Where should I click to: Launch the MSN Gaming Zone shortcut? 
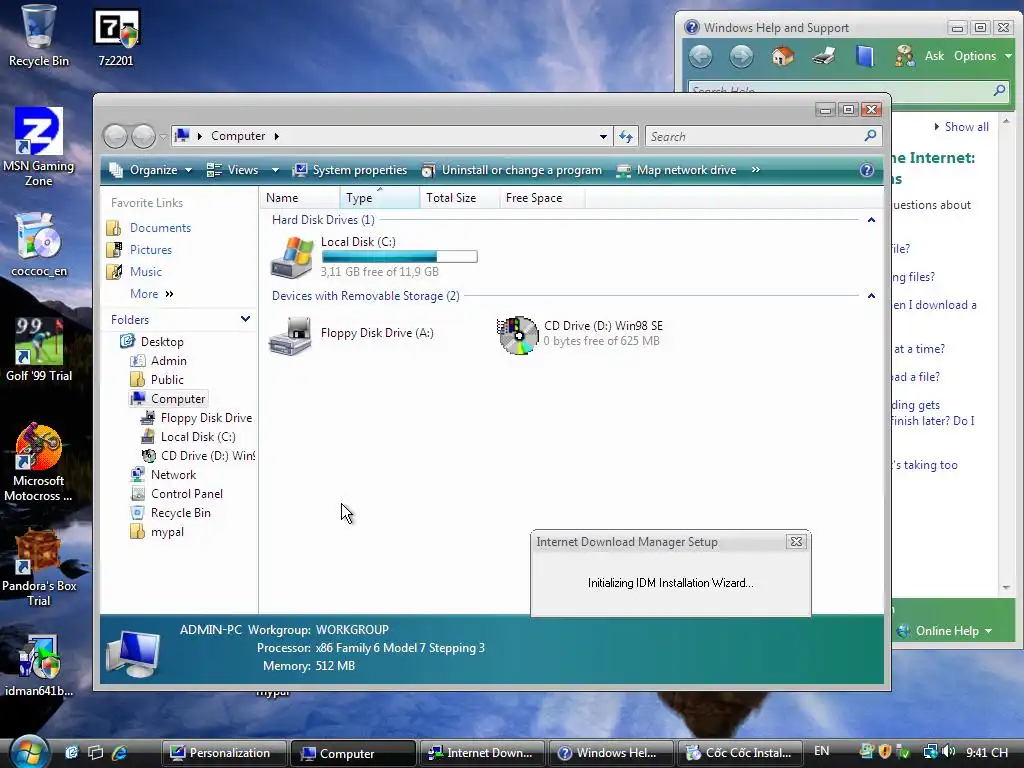pyautogui.click(x=38, y=147)
